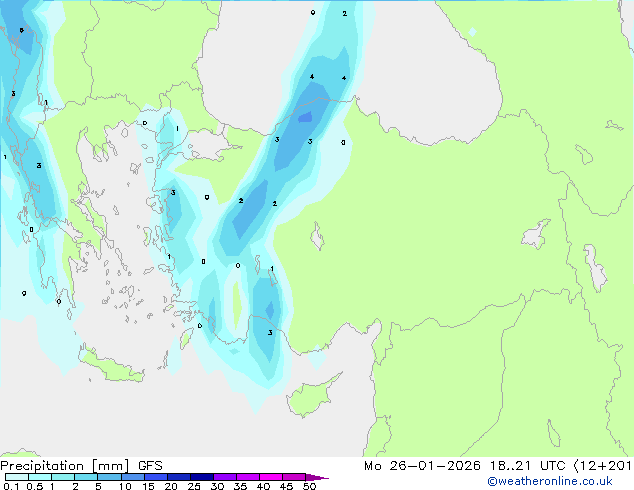Click the "15" legend value
This screenshot has height=490, width=634.
click(x=148, y=486)
